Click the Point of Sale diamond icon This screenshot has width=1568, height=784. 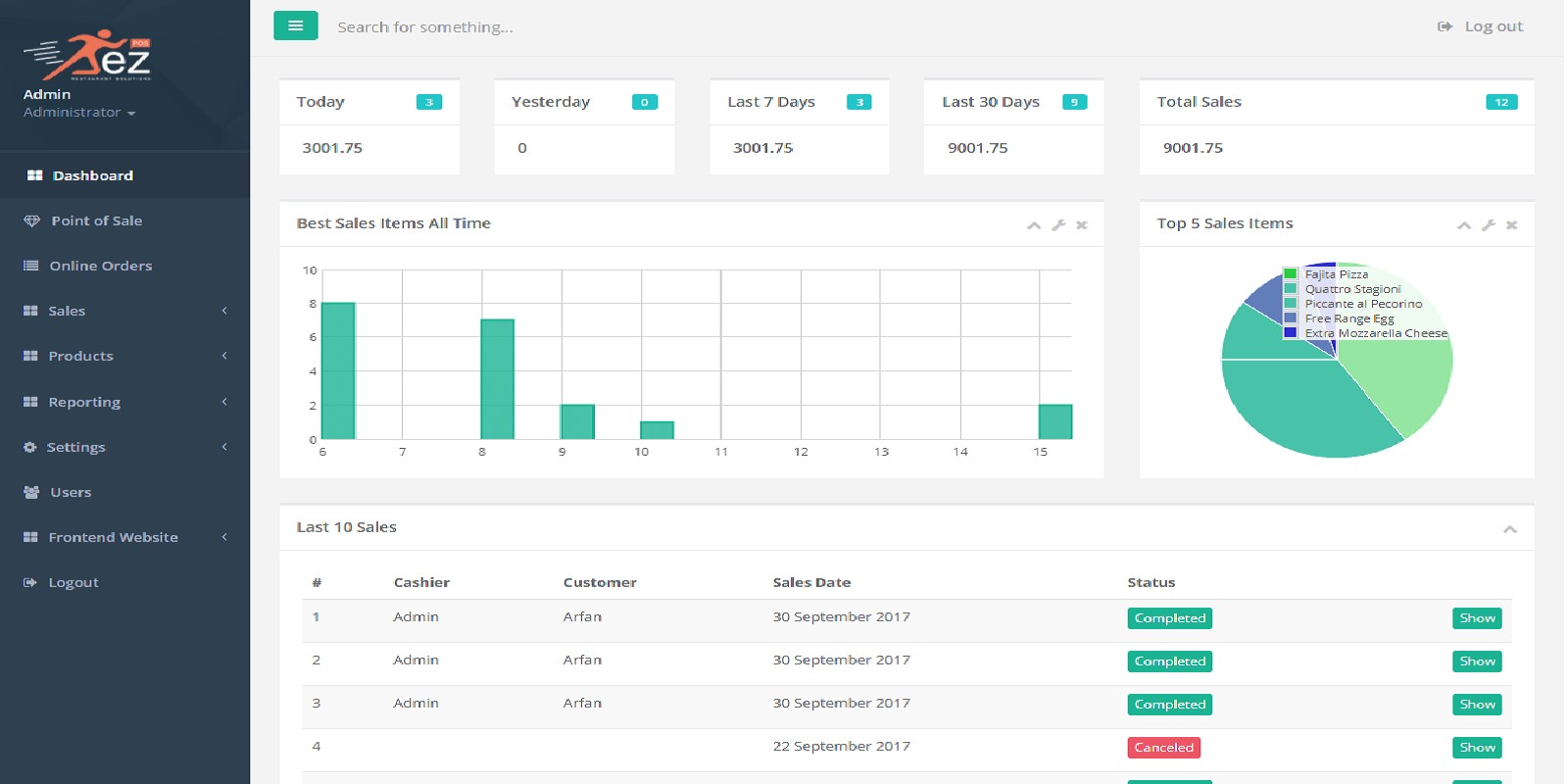coord(31,221)
